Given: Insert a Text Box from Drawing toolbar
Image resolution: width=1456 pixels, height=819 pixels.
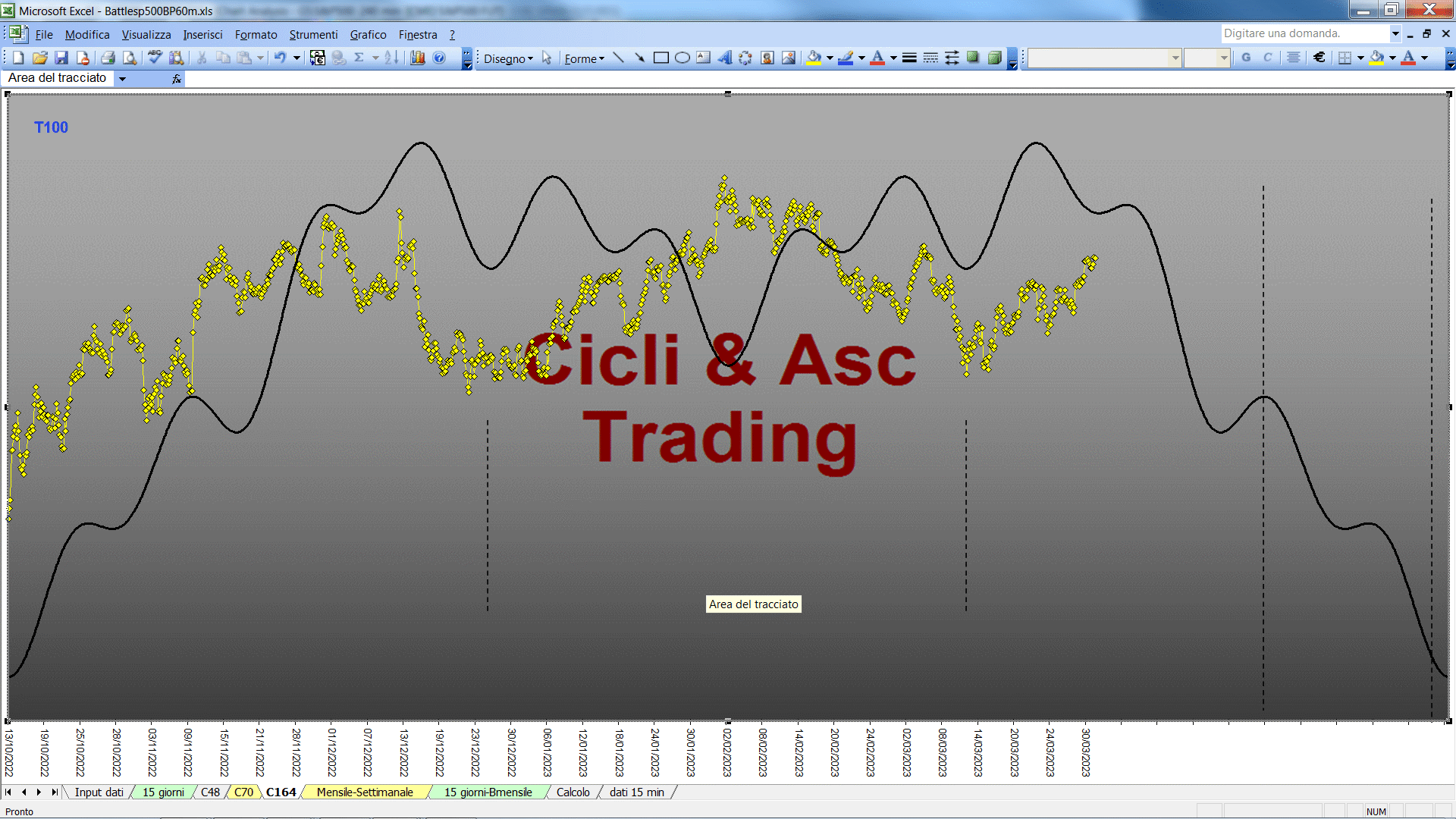Looking at the screenshot, I should [x=703, y=58].
